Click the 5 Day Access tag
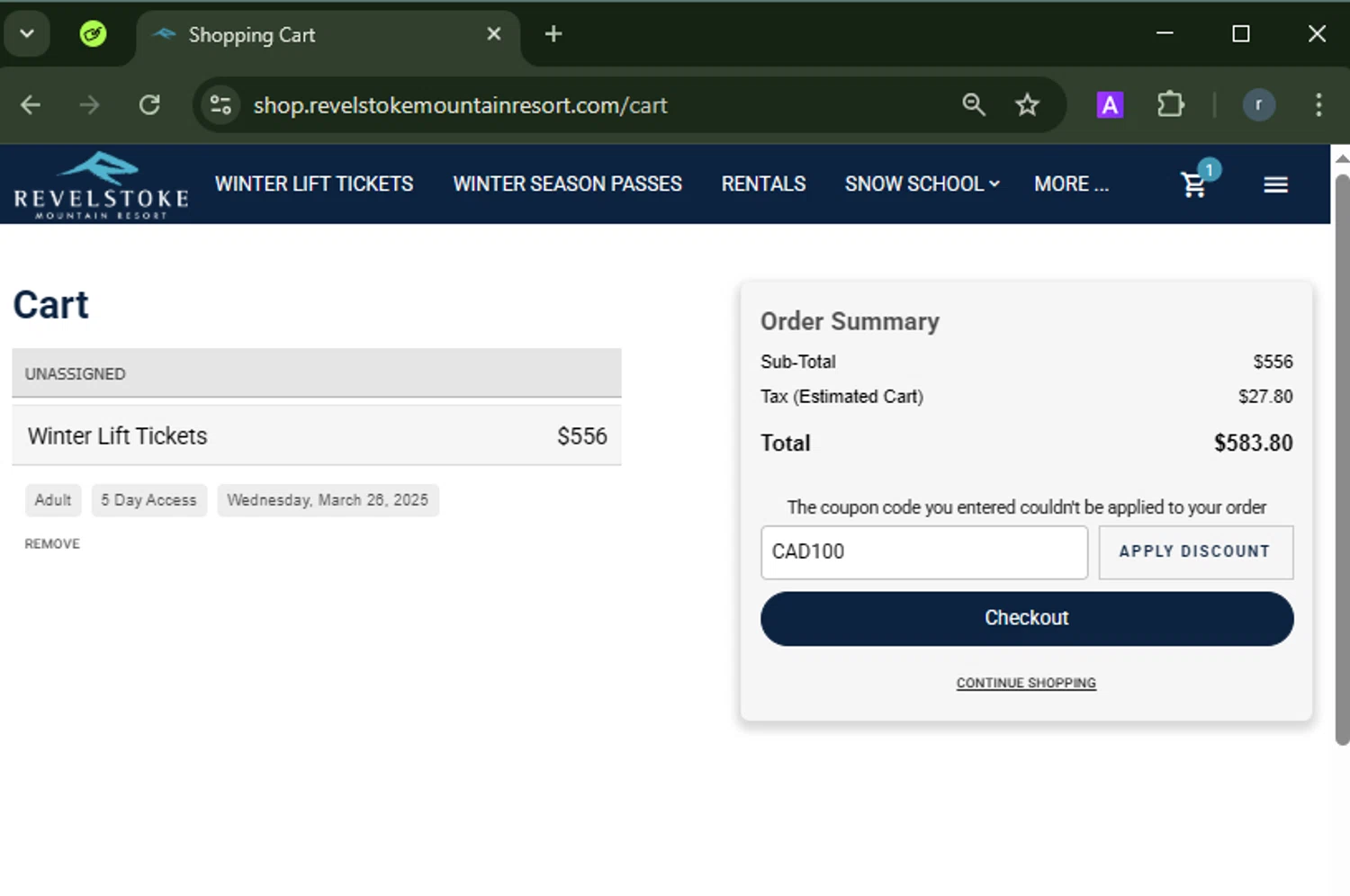Viewport: 1350px width, 896px height. coord(148,500)
